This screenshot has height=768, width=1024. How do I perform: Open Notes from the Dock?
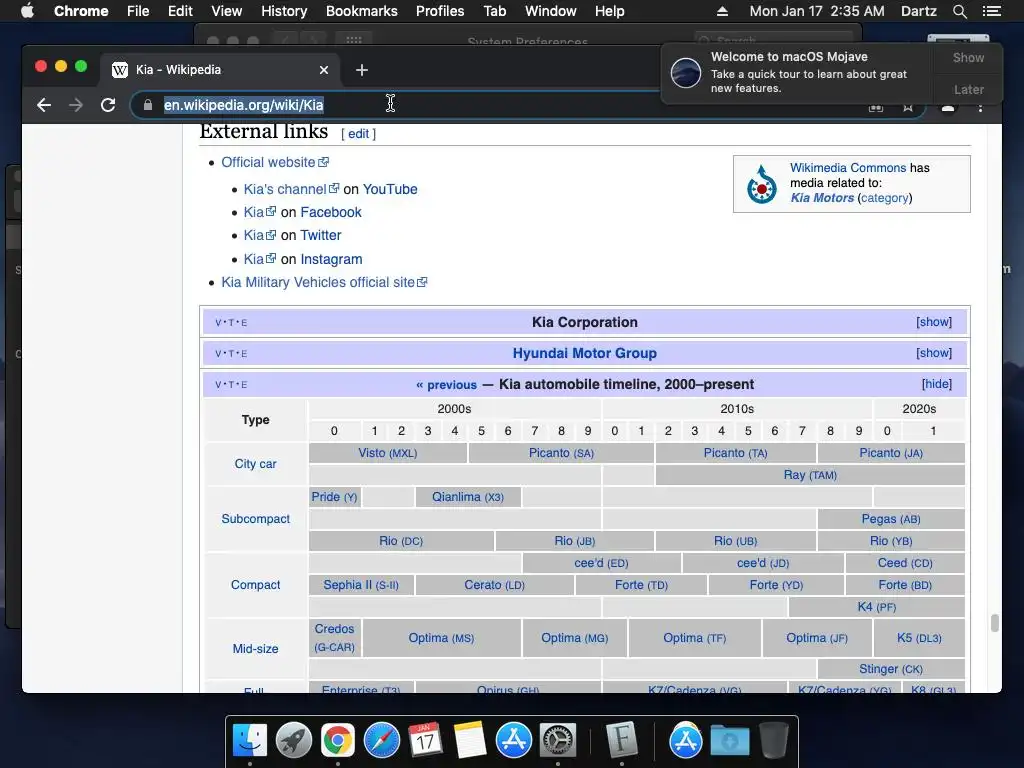tap(469, 741)
